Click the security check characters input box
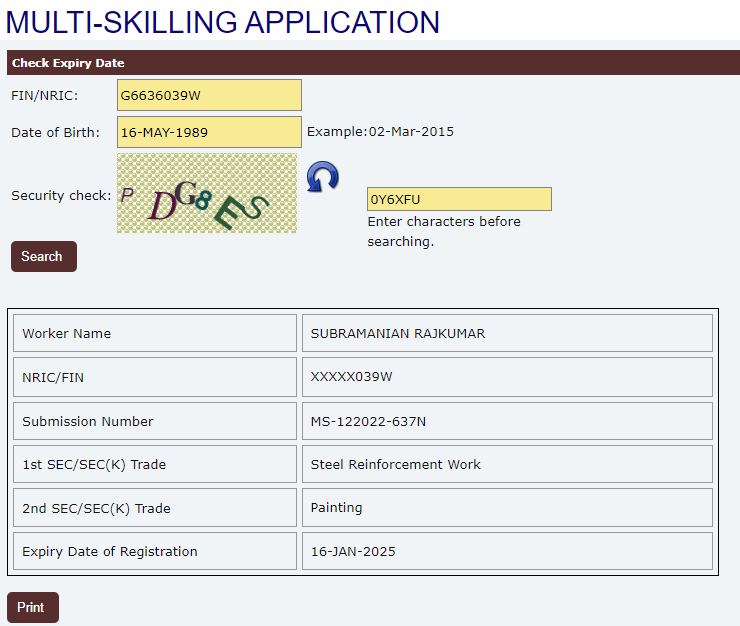 point(459,199)
